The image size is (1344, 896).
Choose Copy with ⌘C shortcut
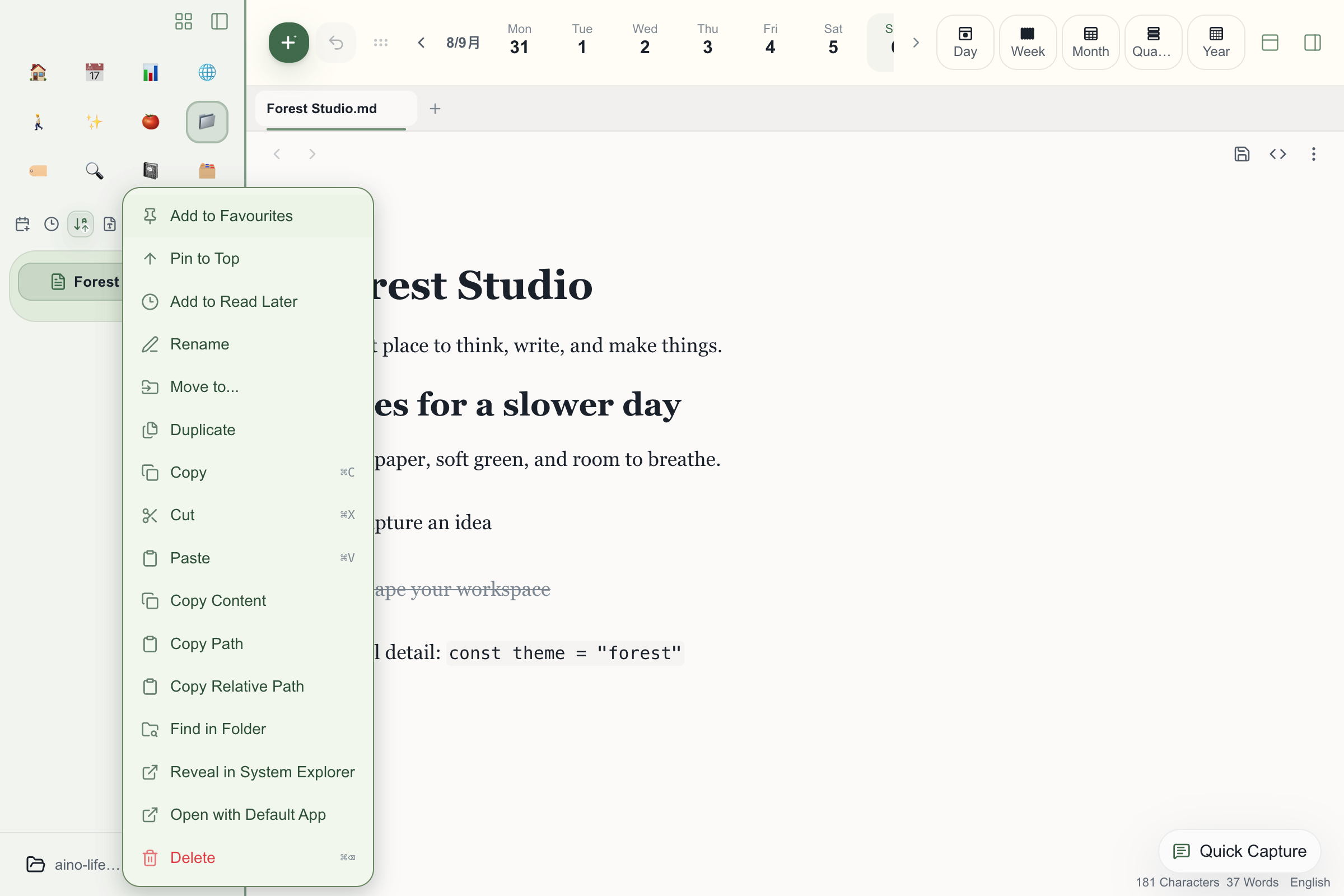point(248,473)
